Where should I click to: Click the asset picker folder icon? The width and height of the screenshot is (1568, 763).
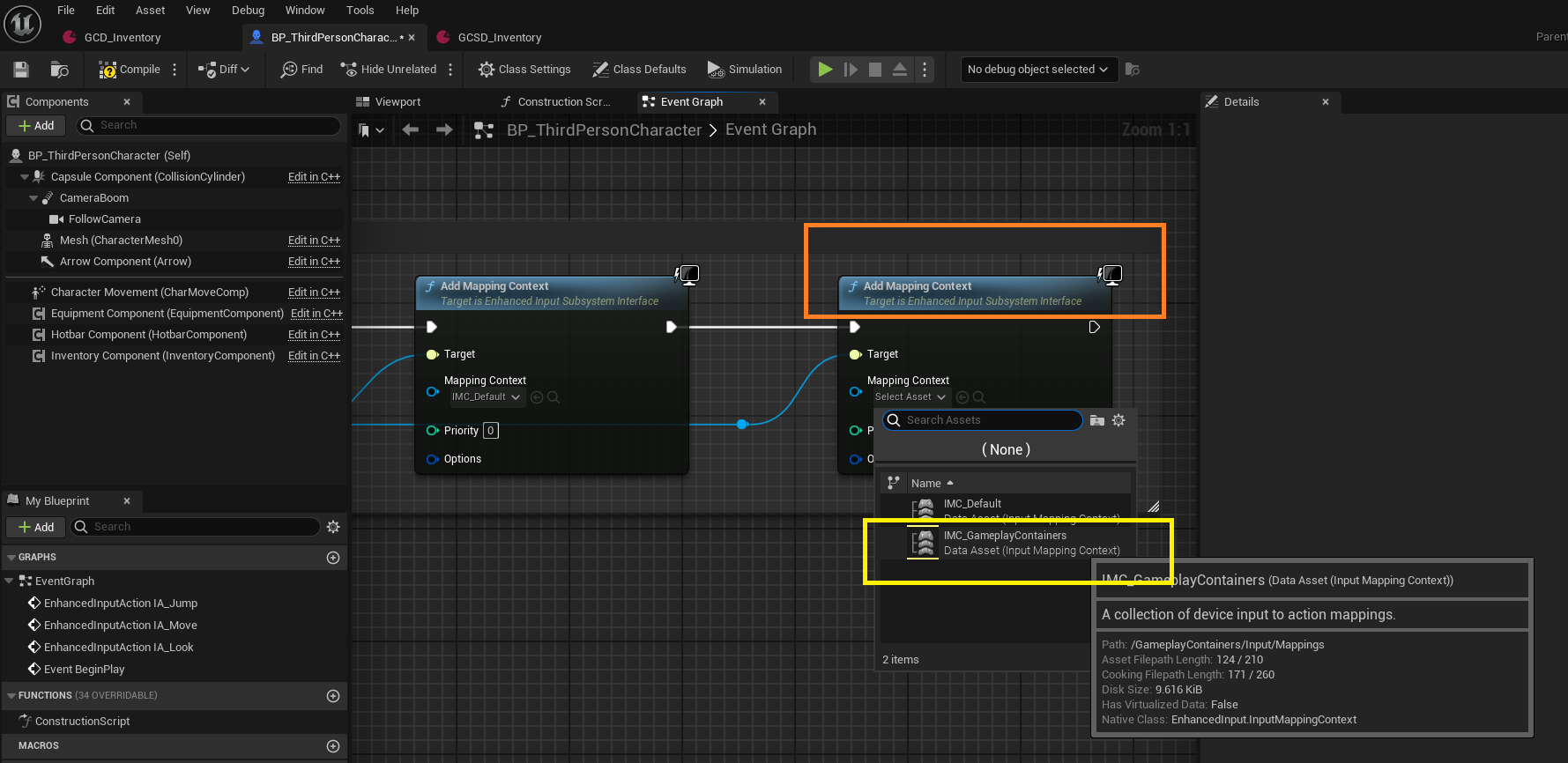tap(1097, 420)
